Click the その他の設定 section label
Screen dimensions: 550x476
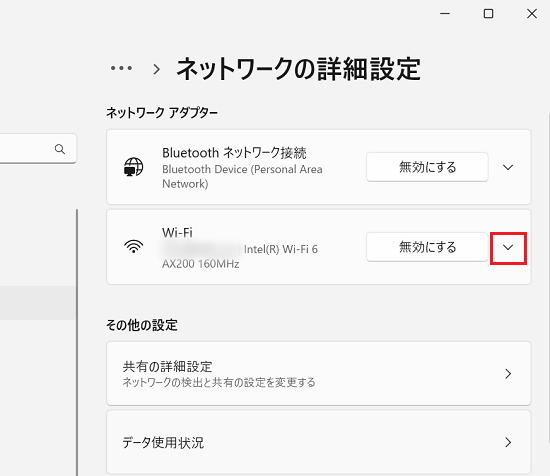142,325
